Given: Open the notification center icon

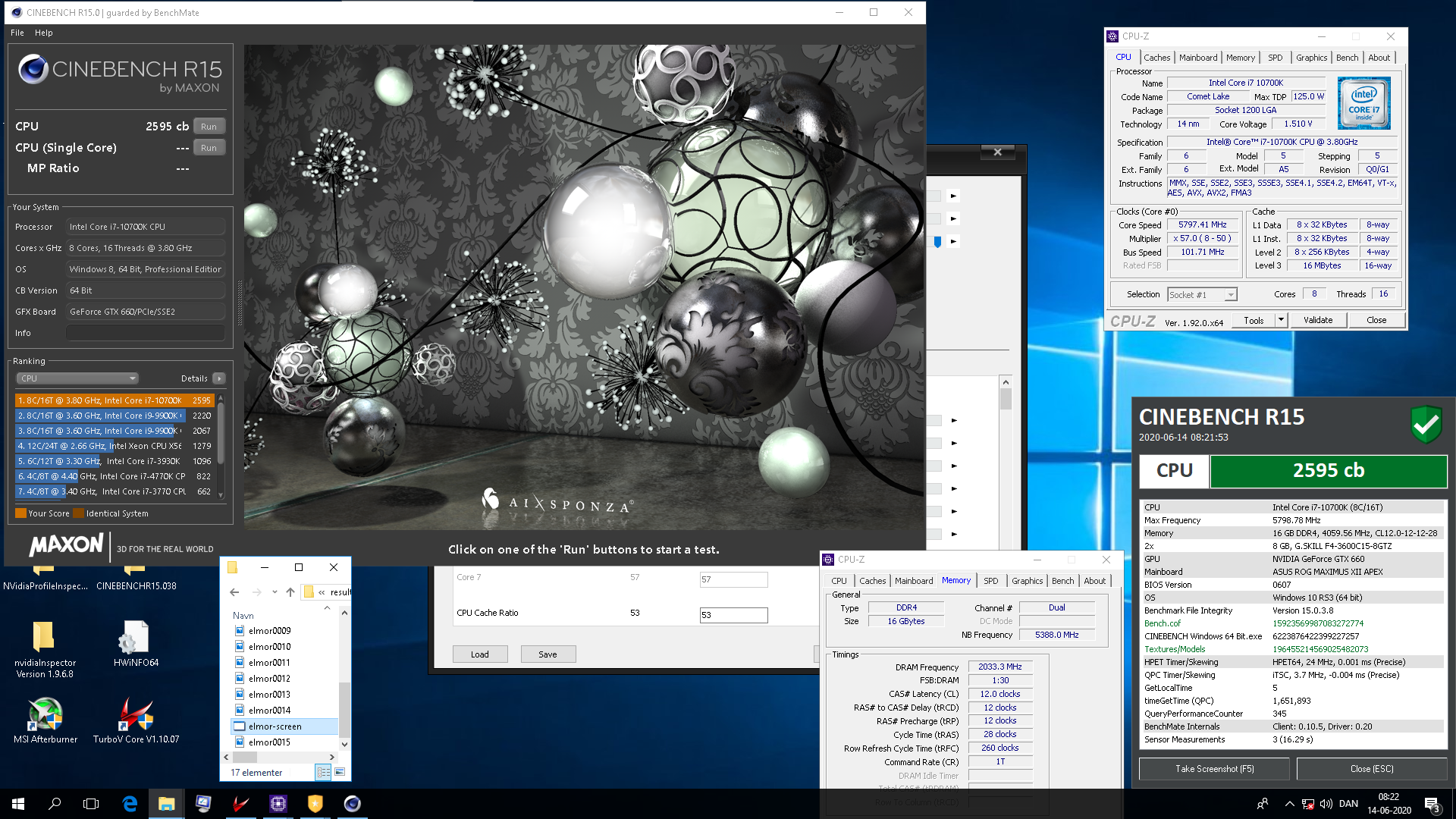Looking at the screenshot, I should [x=1432, y=804].
